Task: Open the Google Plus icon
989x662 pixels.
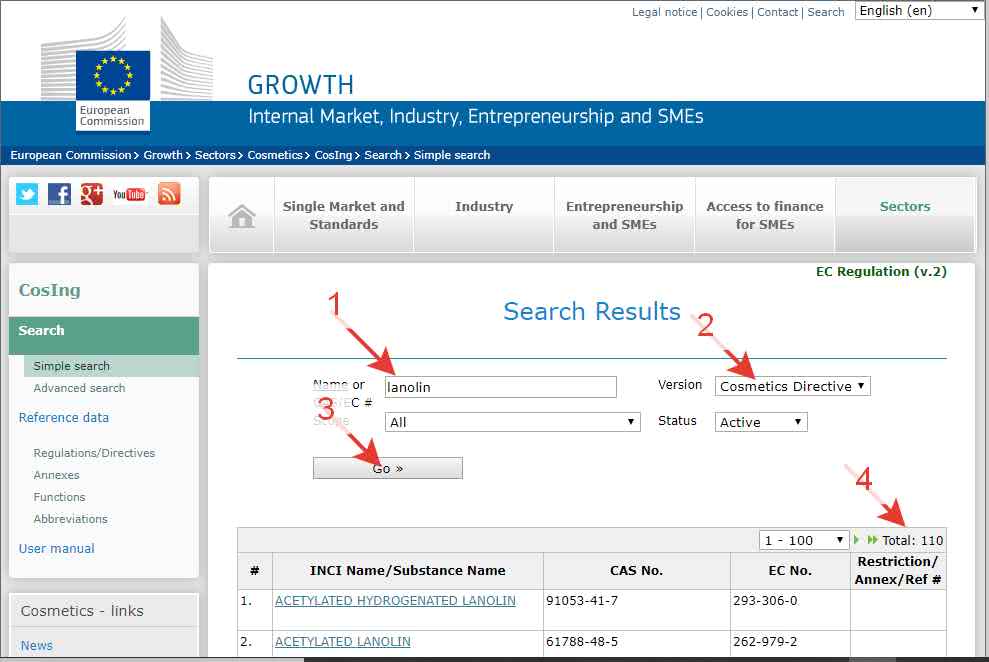Action: click(x=92, y=194)
